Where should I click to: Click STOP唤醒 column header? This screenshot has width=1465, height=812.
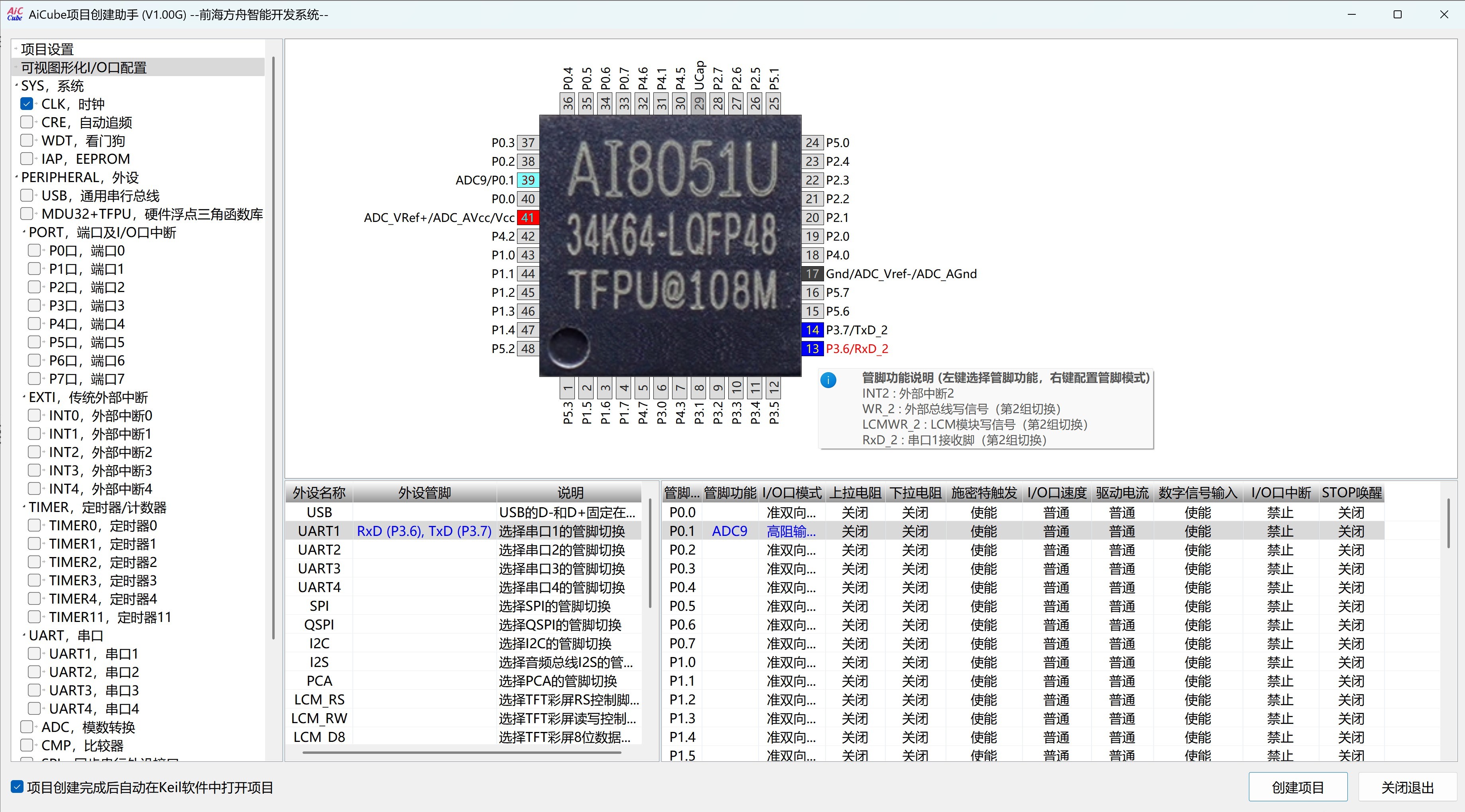[x=1351, y=492]
